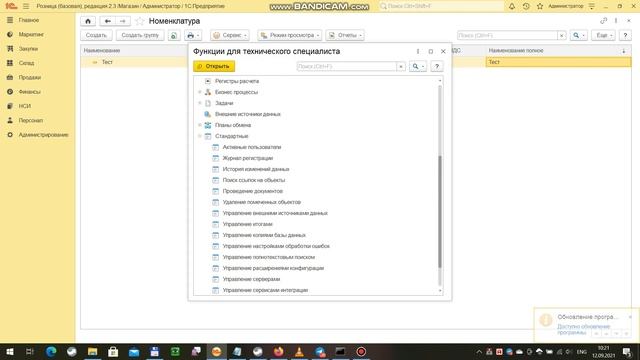The image size is (640, 360).
Task: Add Номенклатура to favorites with star
Action: point(140,21)
